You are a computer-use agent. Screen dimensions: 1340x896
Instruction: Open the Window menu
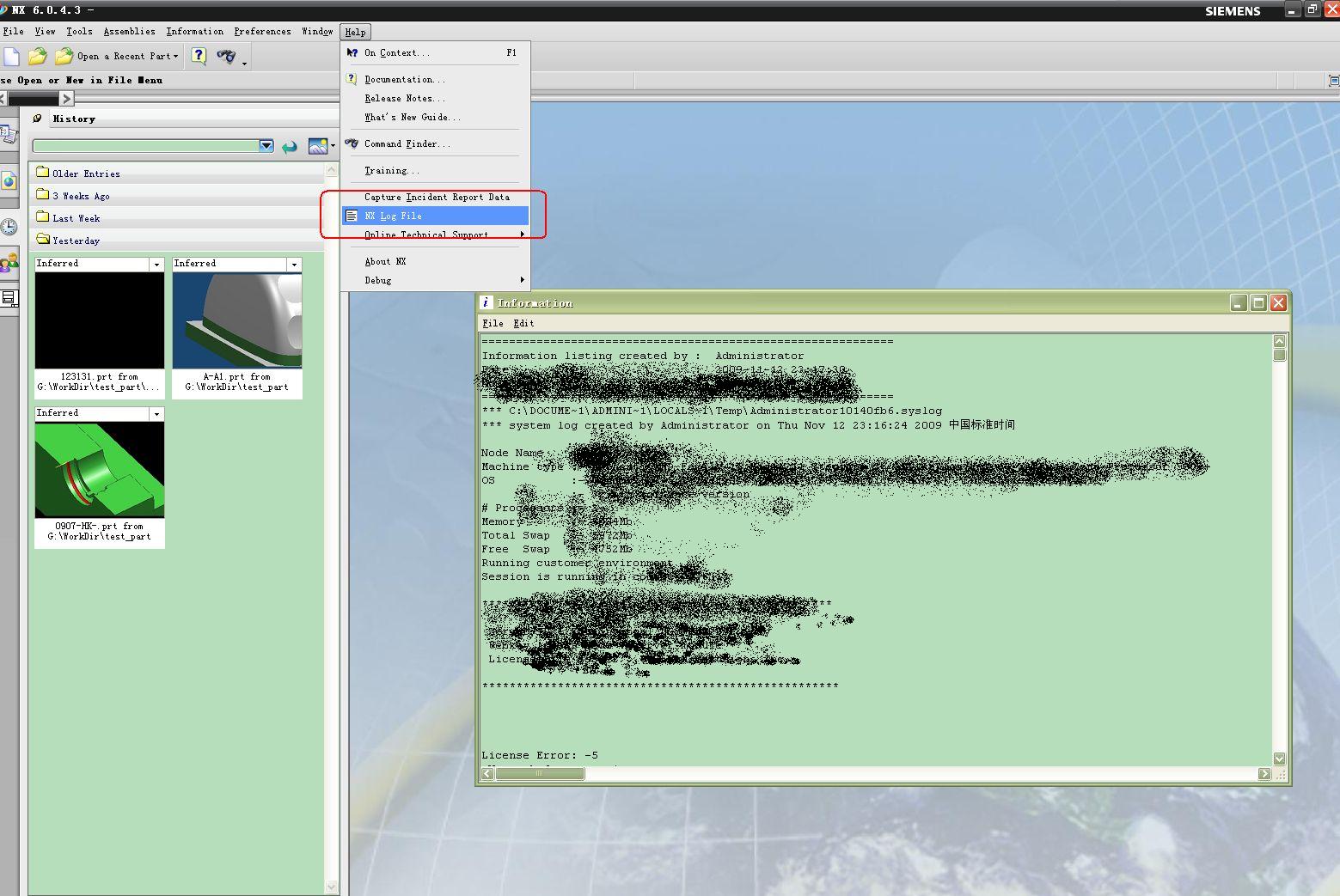[317, 32]
